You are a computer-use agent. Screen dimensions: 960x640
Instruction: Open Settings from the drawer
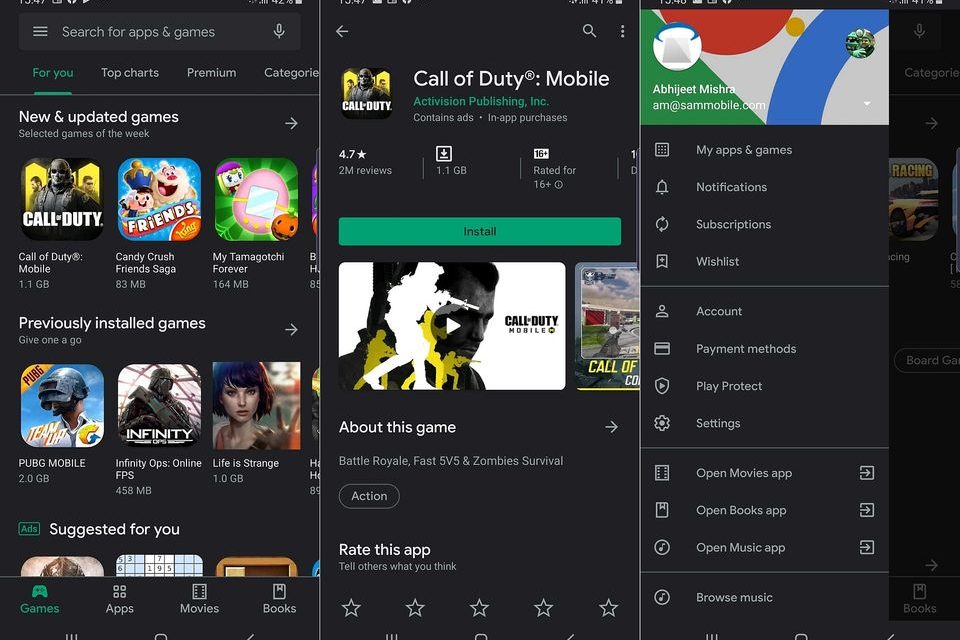tap(765, 423)
